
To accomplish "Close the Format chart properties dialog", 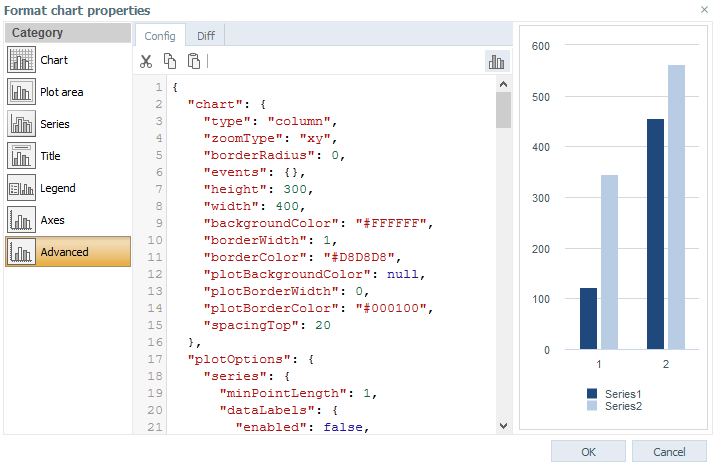I will click(x=704, y=10).
